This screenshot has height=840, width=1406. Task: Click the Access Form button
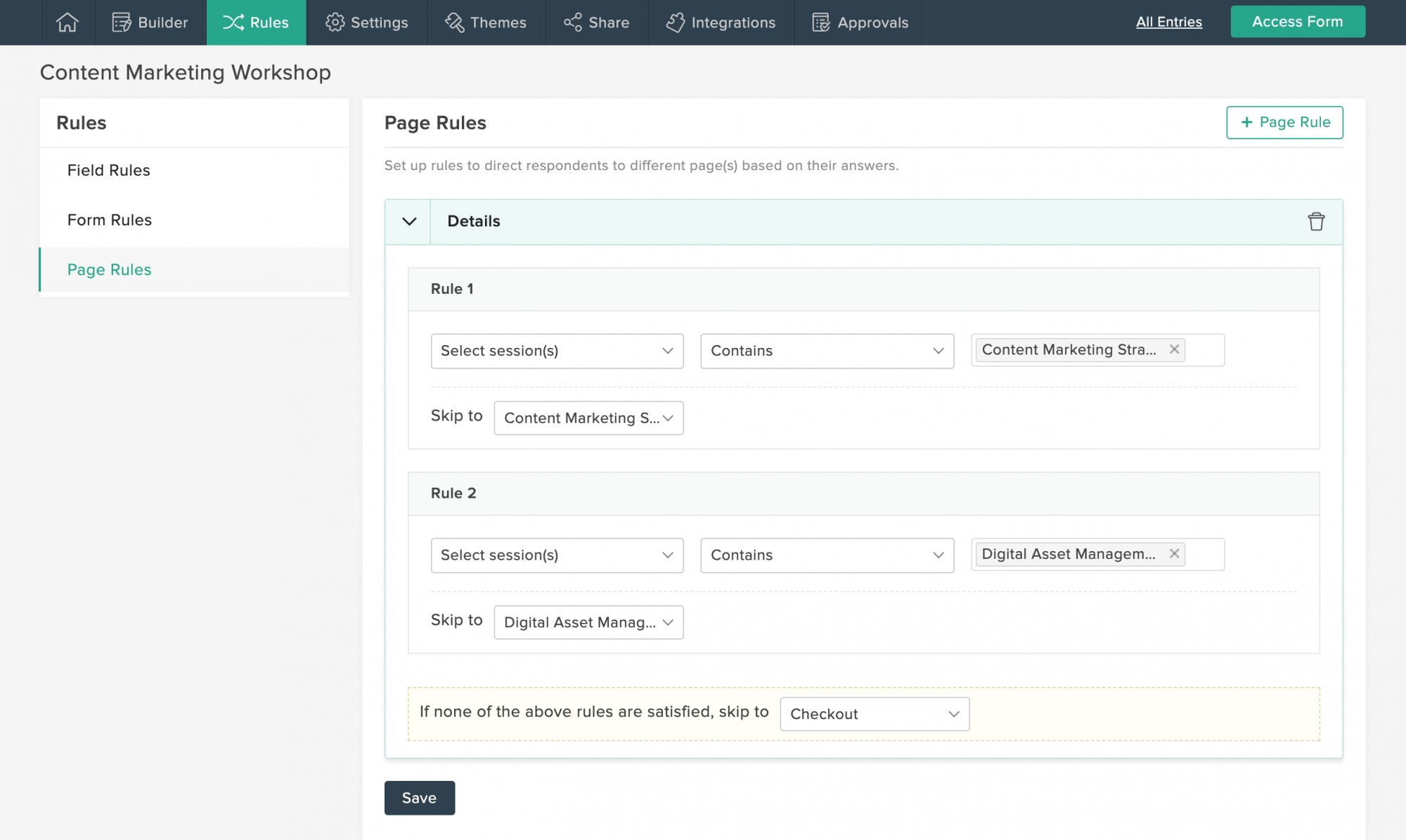click(x=1297, y=21)
